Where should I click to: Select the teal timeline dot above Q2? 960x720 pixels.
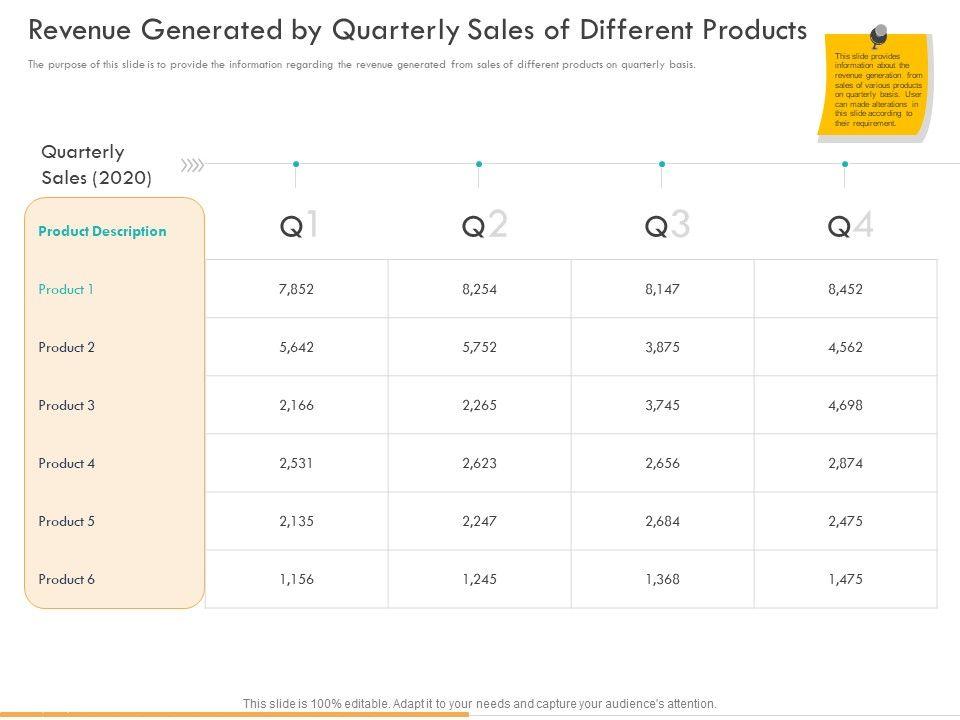click(479, 164)
